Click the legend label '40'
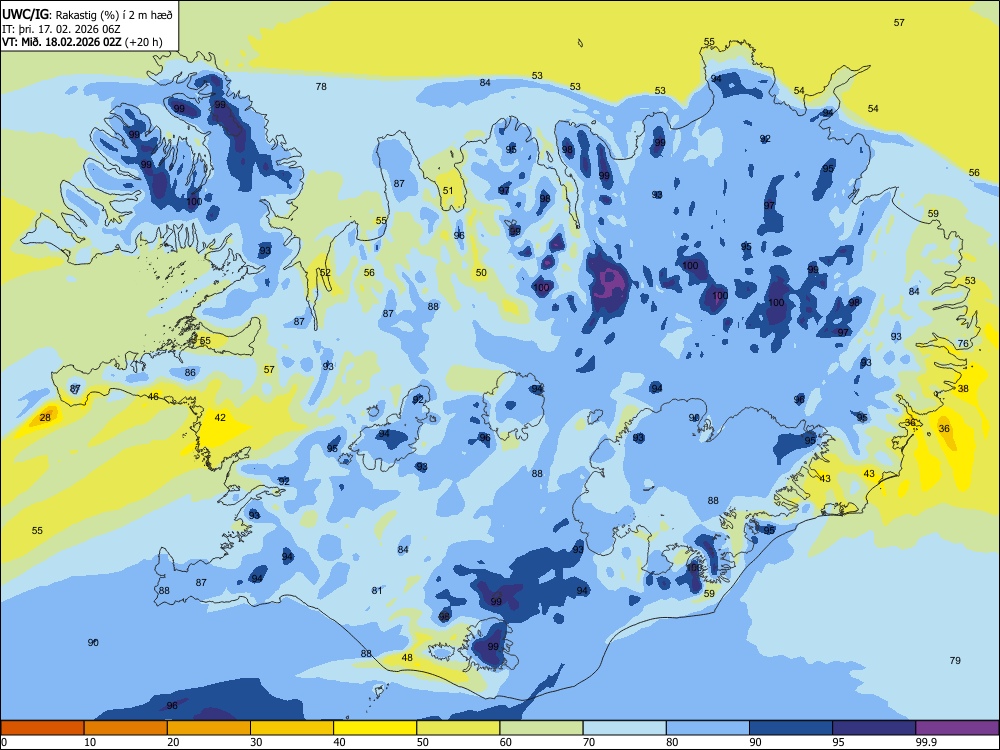This screenshot has width=1000, height=750. pyautogui.click(x=339, y=742)
